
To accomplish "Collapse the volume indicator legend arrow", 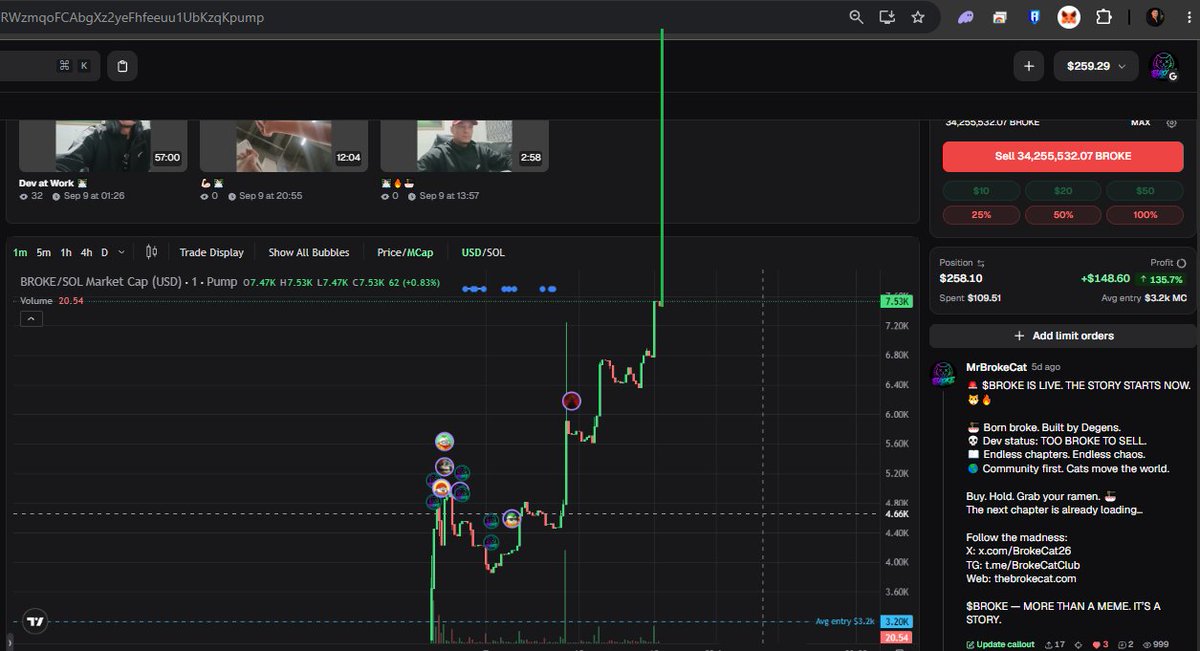I will (x=30, y=319).
